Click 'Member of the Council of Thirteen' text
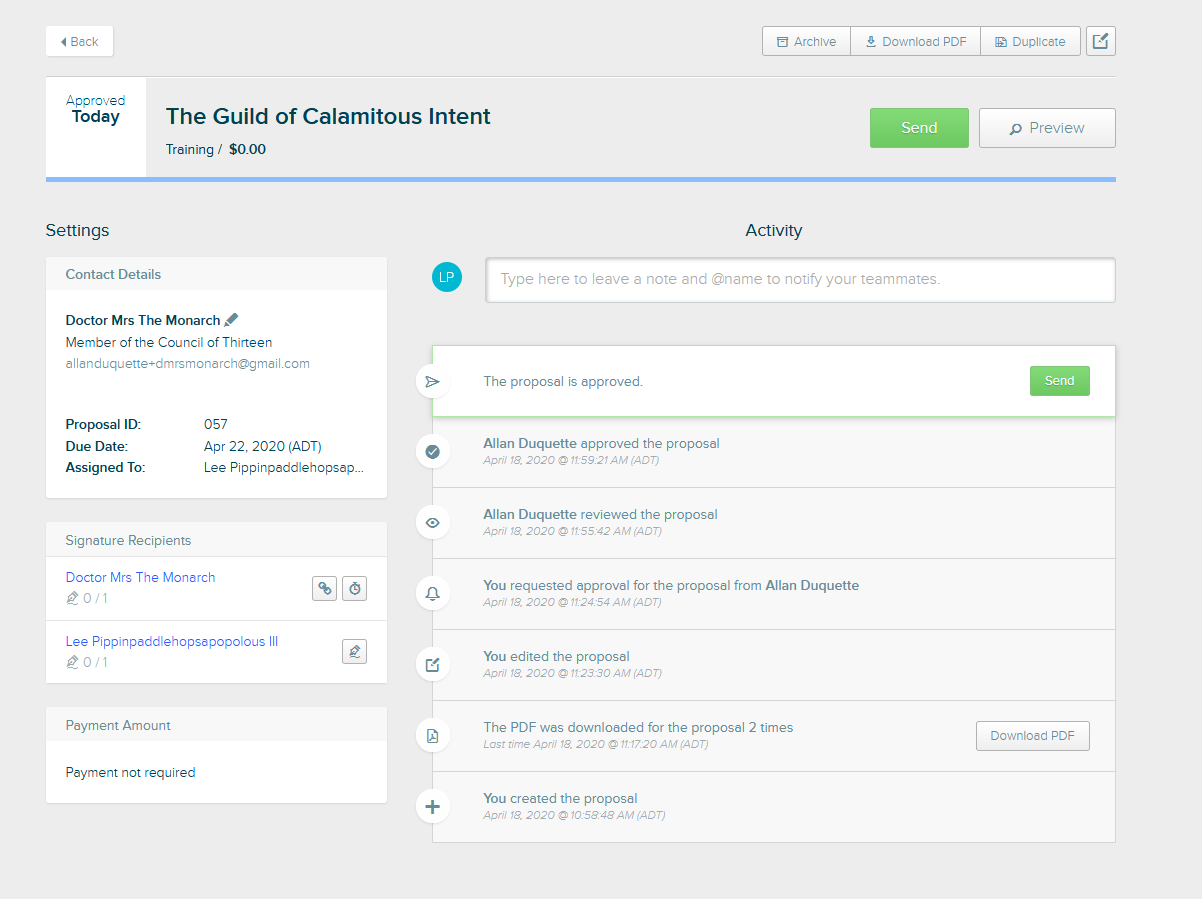The width and height of the screenshot is (1202, 899). pyautogui.click(x=169, y=342)
